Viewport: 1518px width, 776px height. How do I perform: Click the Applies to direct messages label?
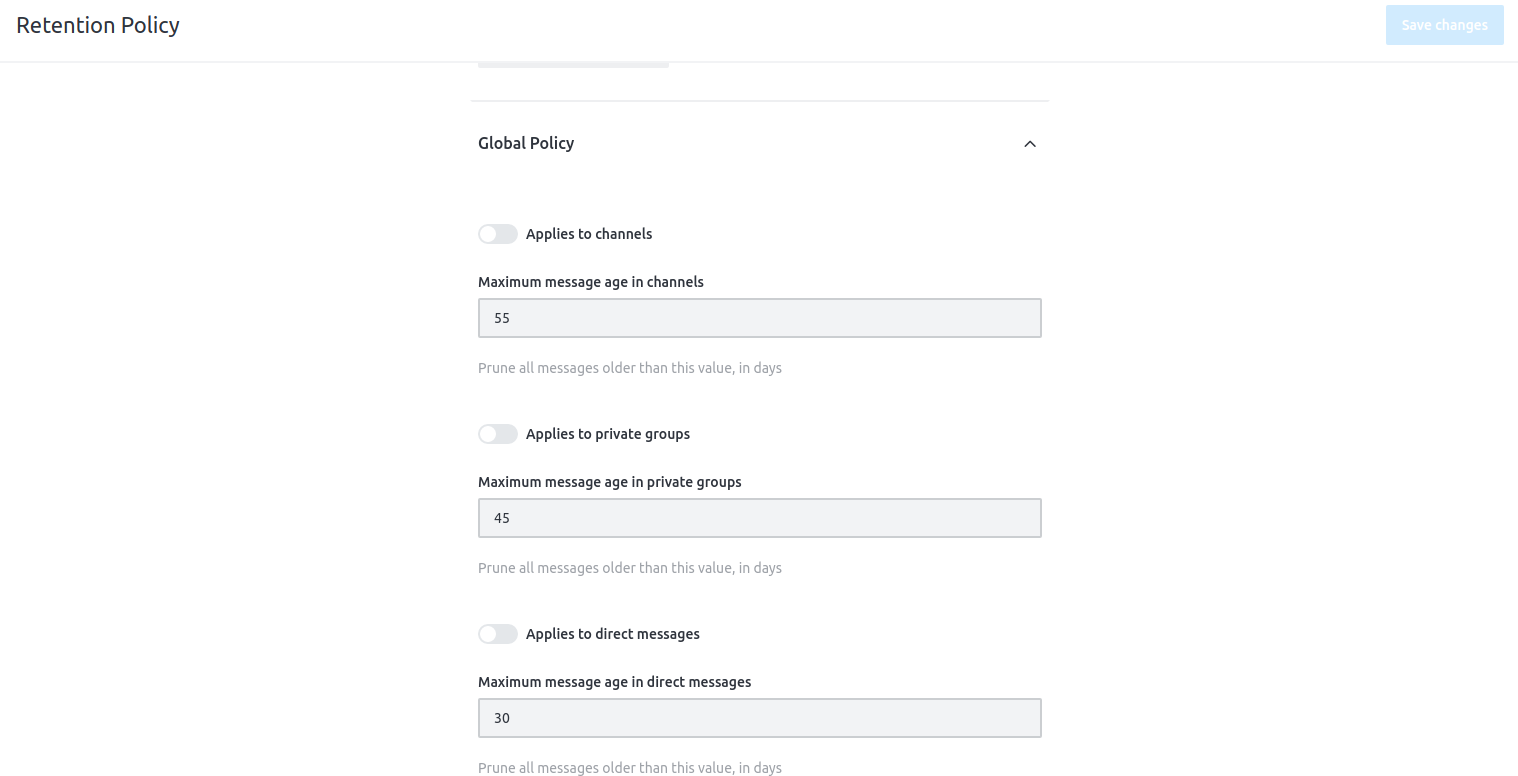tap(613, 634)
